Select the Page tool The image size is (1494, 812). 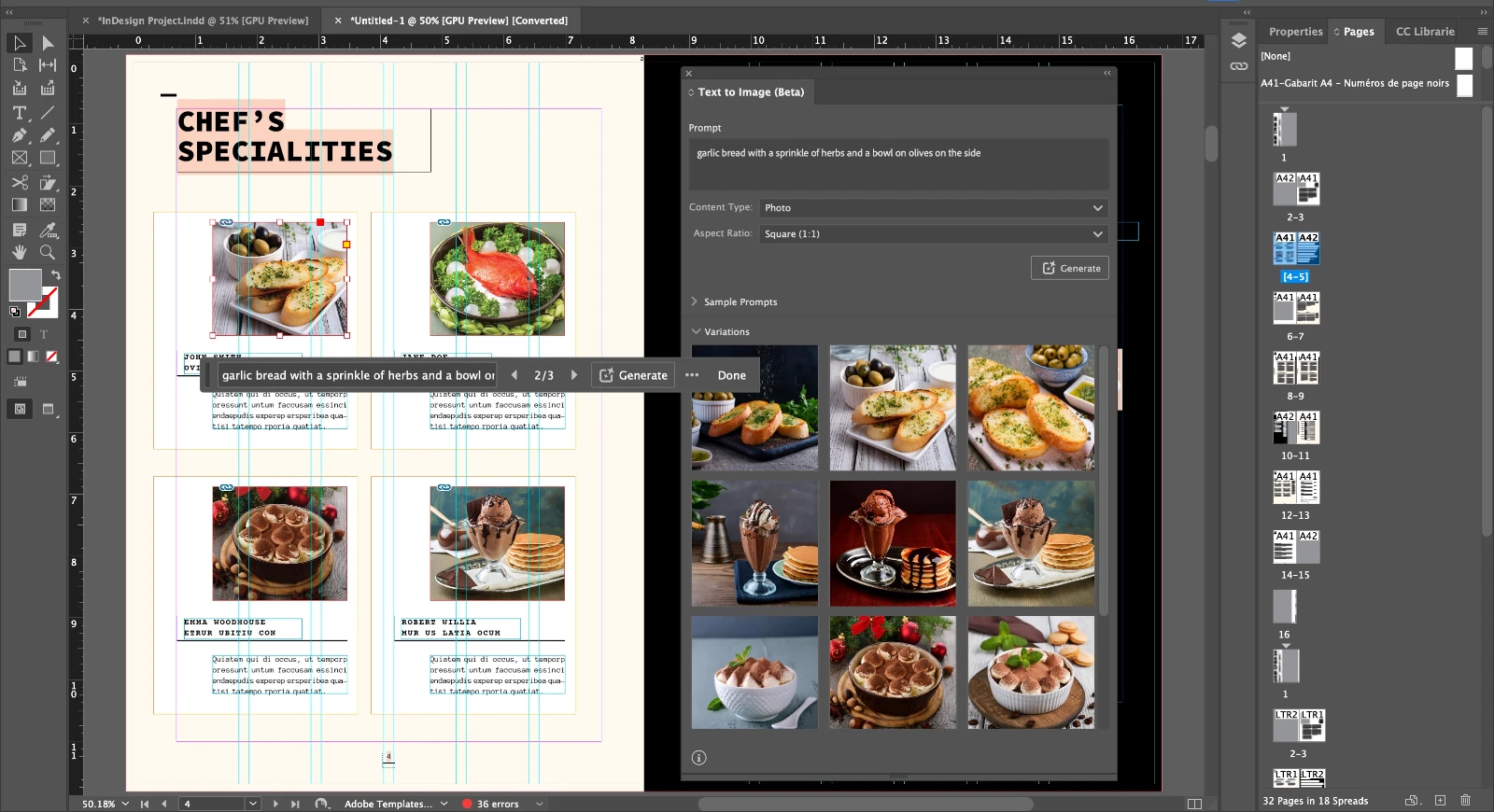[19, 65]
